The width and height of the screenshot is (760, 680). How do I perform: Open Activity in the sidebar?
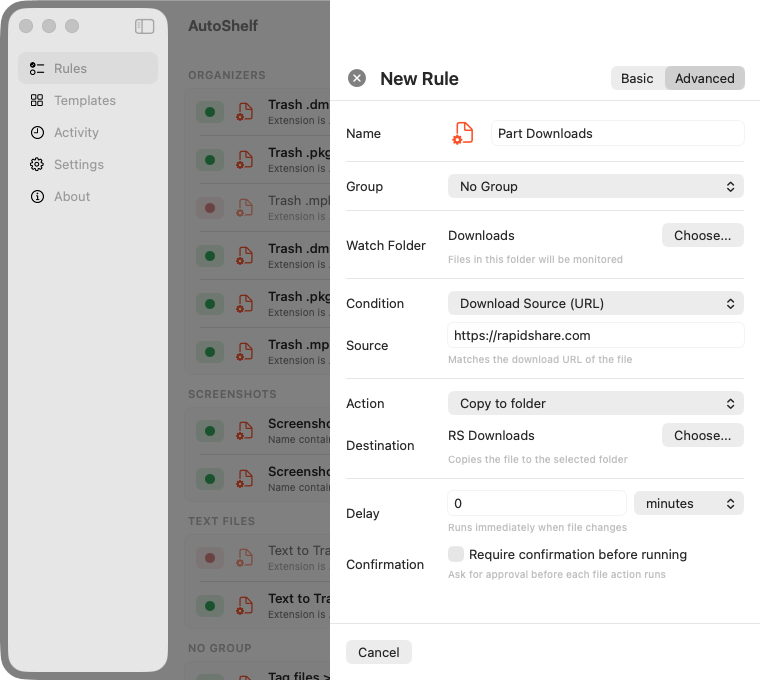click(x=88, y=132)
